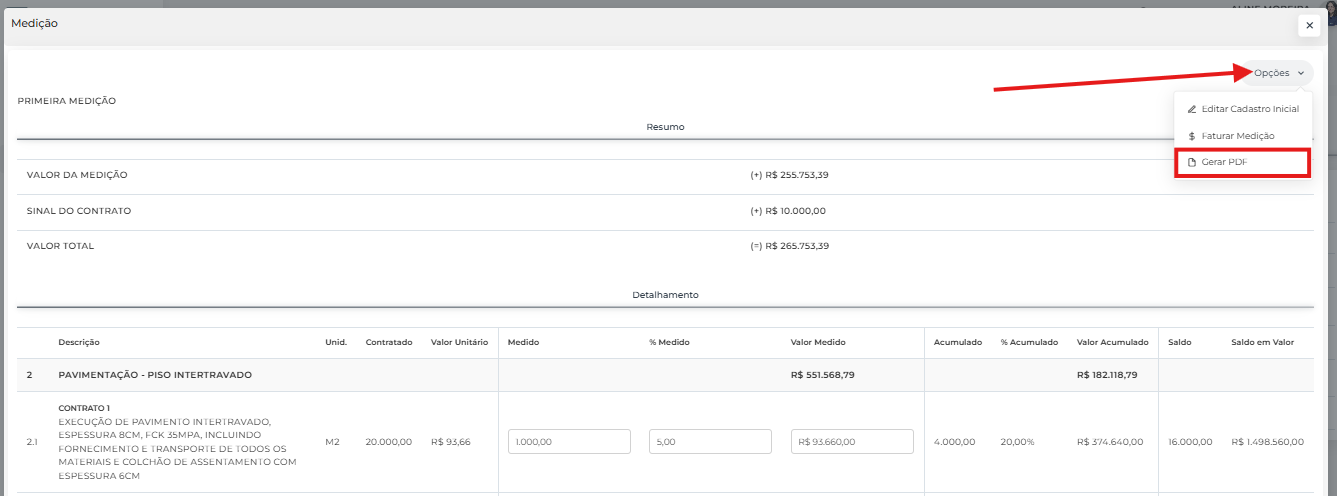Click the Descrição column header
This screenshot has width=1337, height=496.
pyautogui.click(x=79, y=342)
